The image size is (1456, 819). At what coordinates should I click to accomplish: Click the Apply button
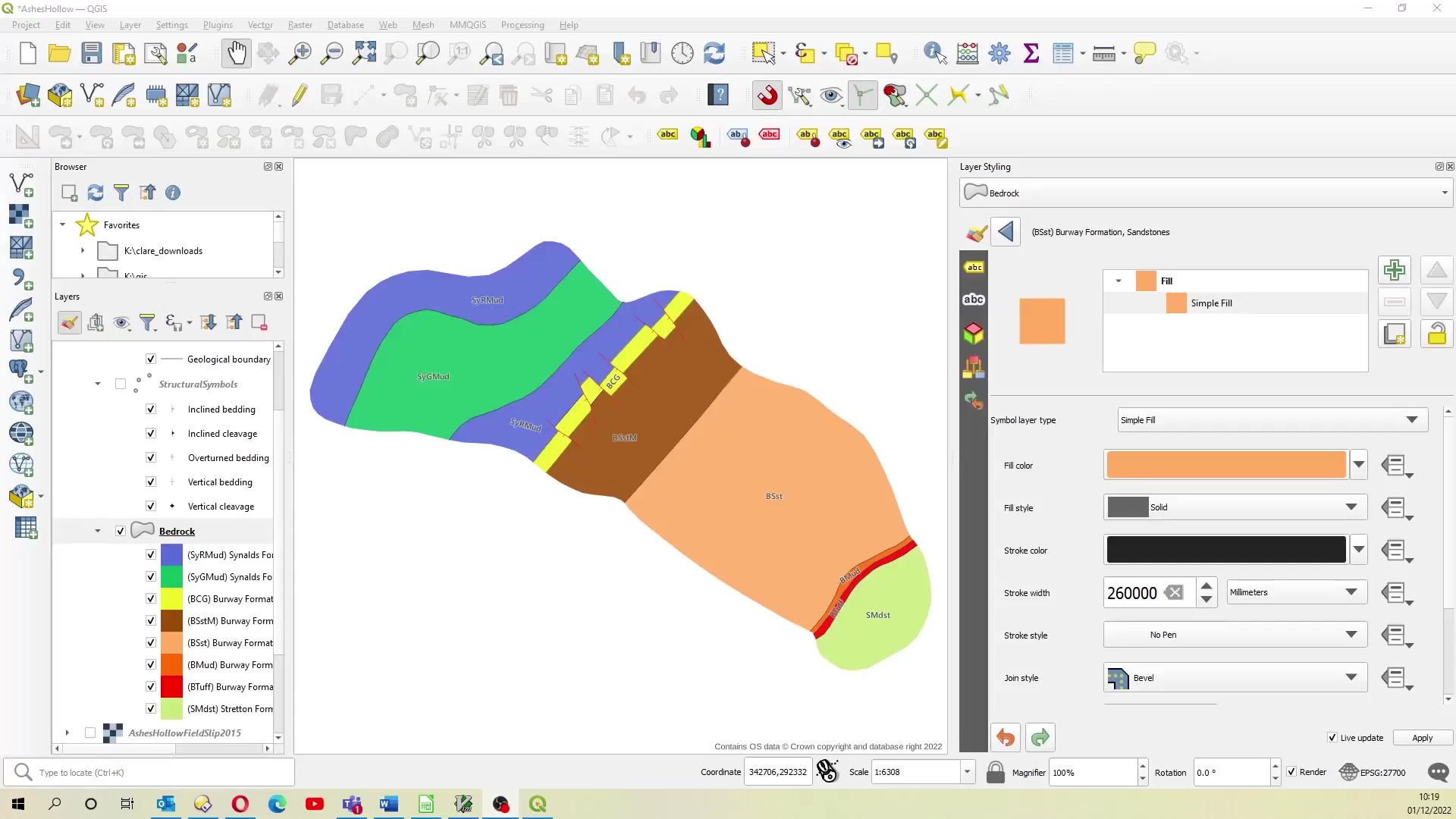click(x=1422, y=738)
